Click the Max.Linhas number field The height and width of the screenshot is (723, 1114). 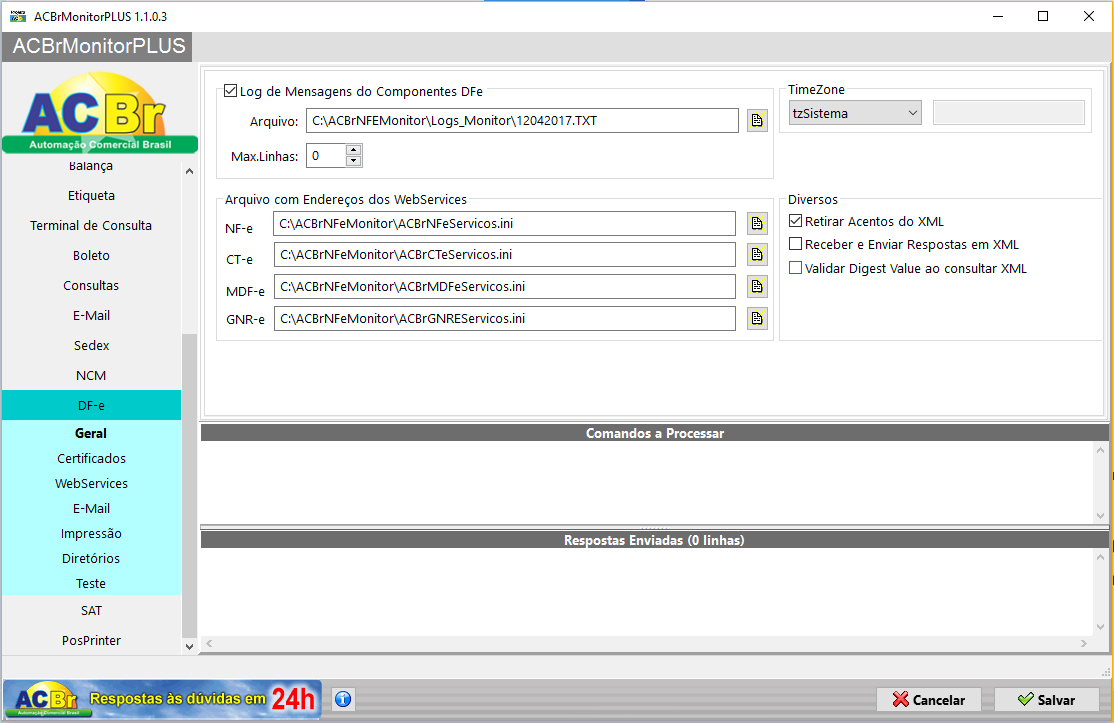click(326, 156)
